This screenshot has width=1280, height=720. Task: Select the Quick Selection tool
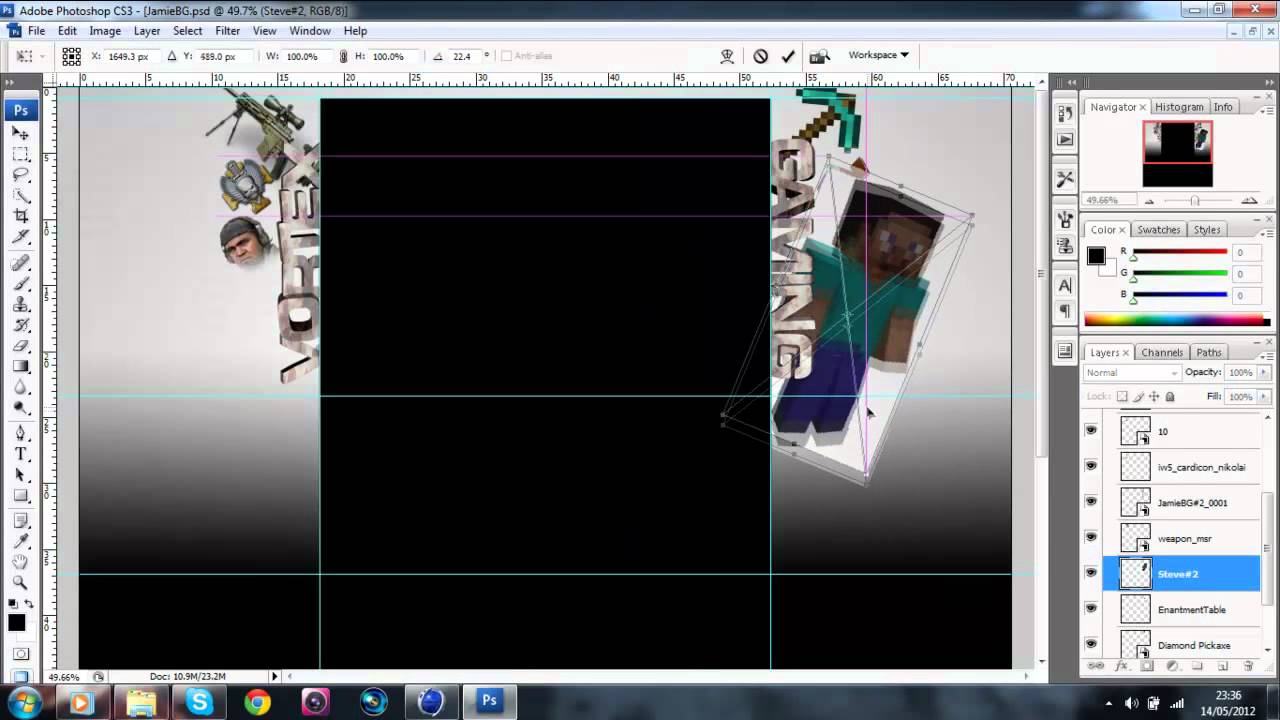[20, 196]
